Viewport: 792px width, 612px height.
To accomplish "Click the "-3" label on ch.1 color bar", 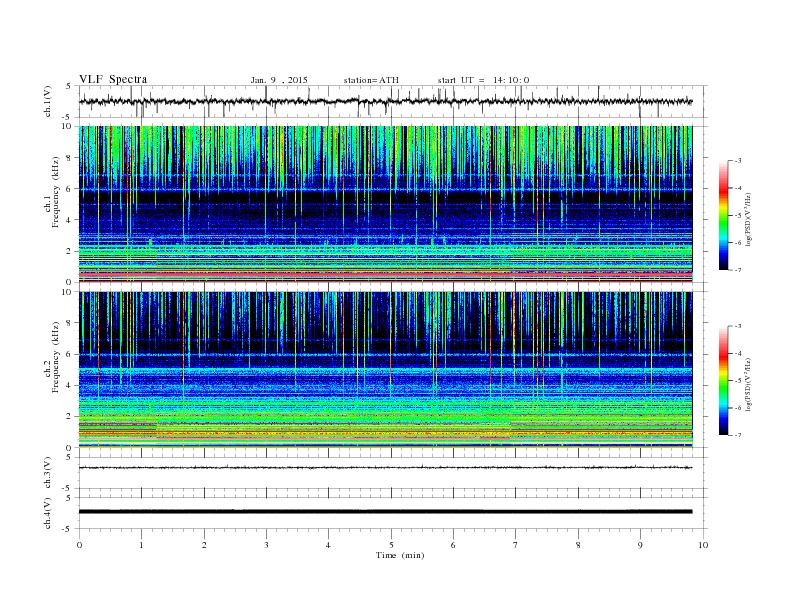I will click(x=738, y=161).
